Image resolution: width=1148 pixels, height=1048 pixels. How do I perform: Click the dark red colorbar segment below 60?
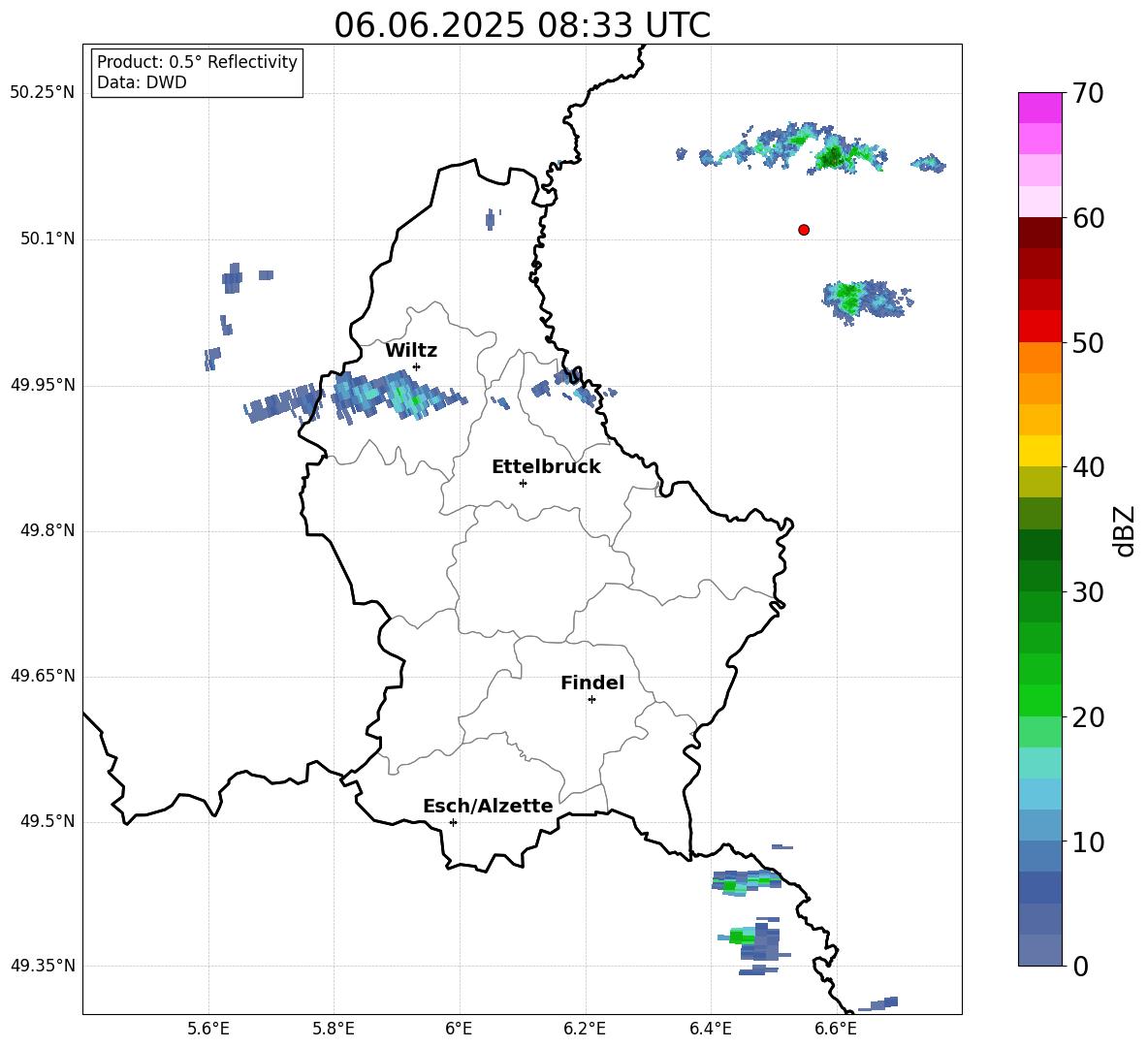tap(1039, 233)
